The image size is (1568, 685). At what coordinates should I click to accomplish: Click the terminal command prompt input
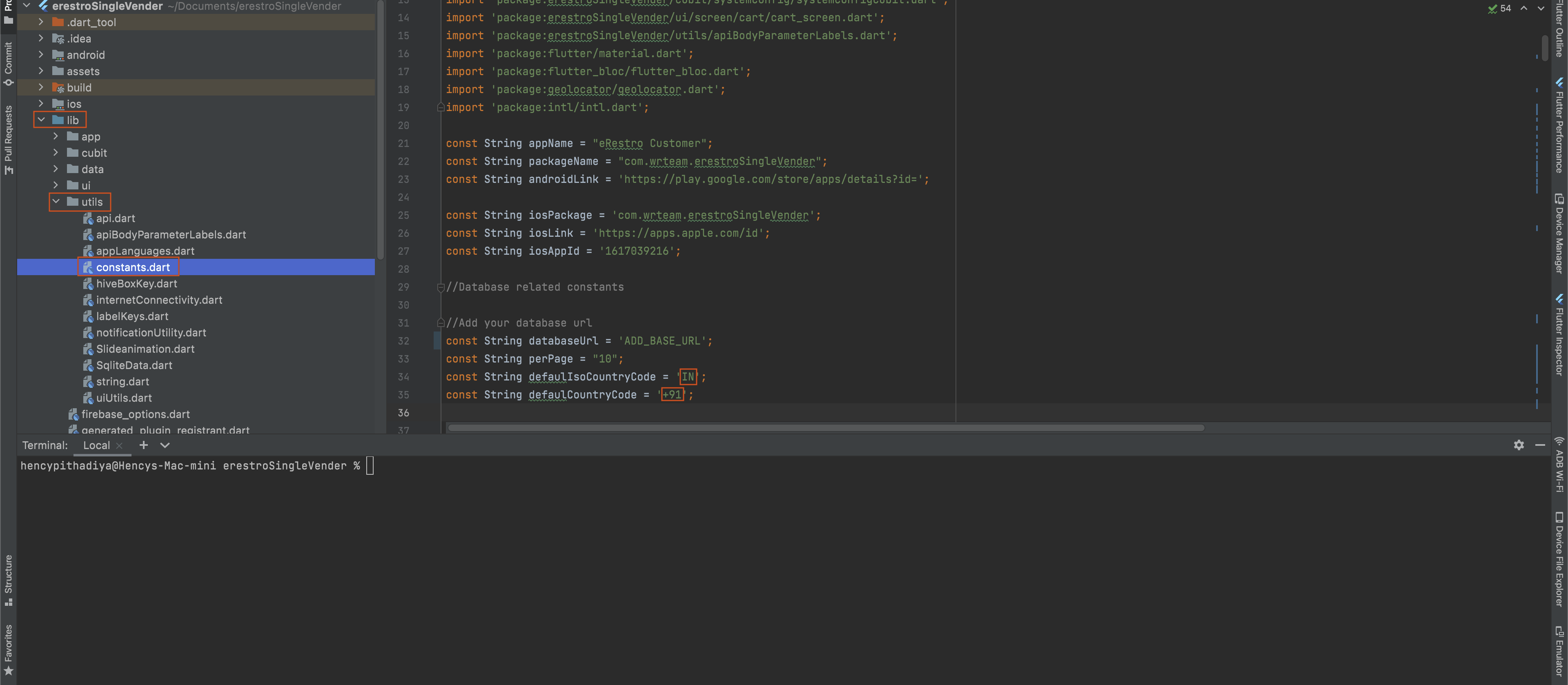coord(370,466)
